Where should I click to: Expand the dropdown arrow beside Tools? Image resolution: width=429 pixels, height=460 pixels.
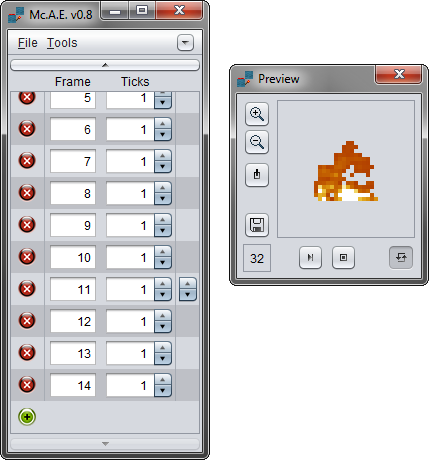(185, 43)
